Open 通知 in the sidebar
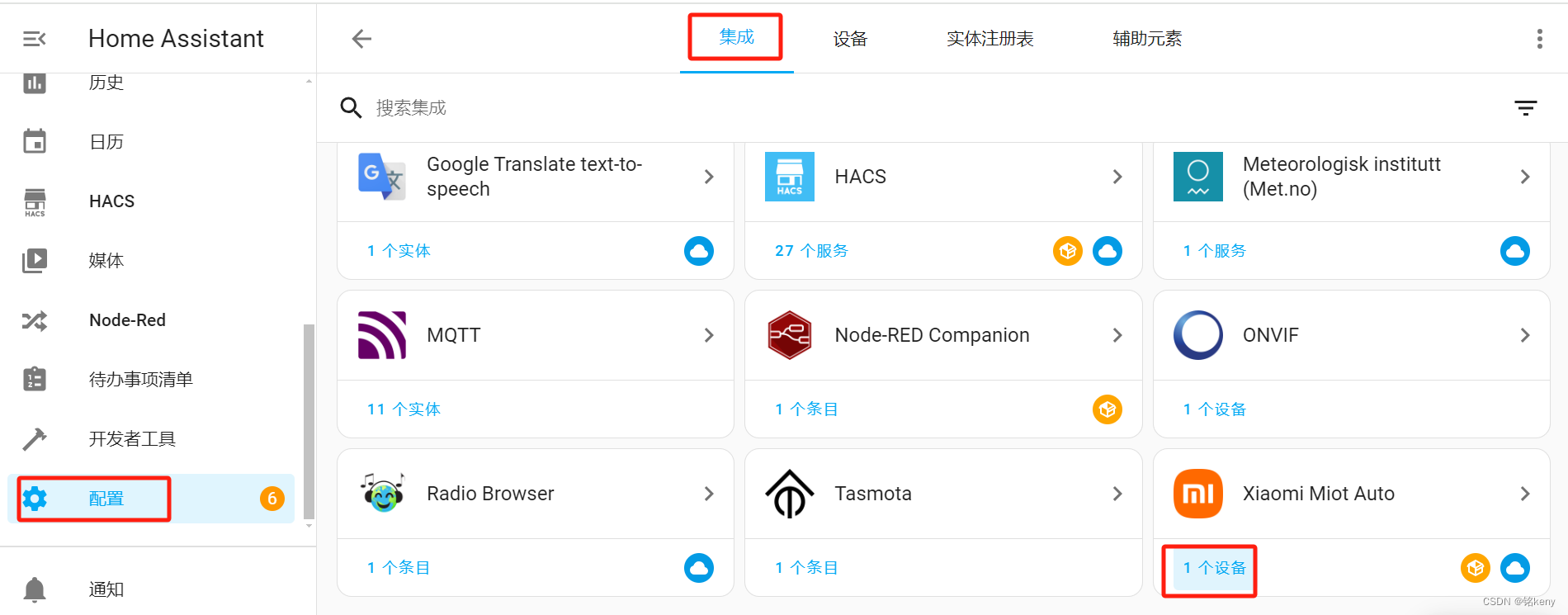1568x615 pixels. coord(151,589)
